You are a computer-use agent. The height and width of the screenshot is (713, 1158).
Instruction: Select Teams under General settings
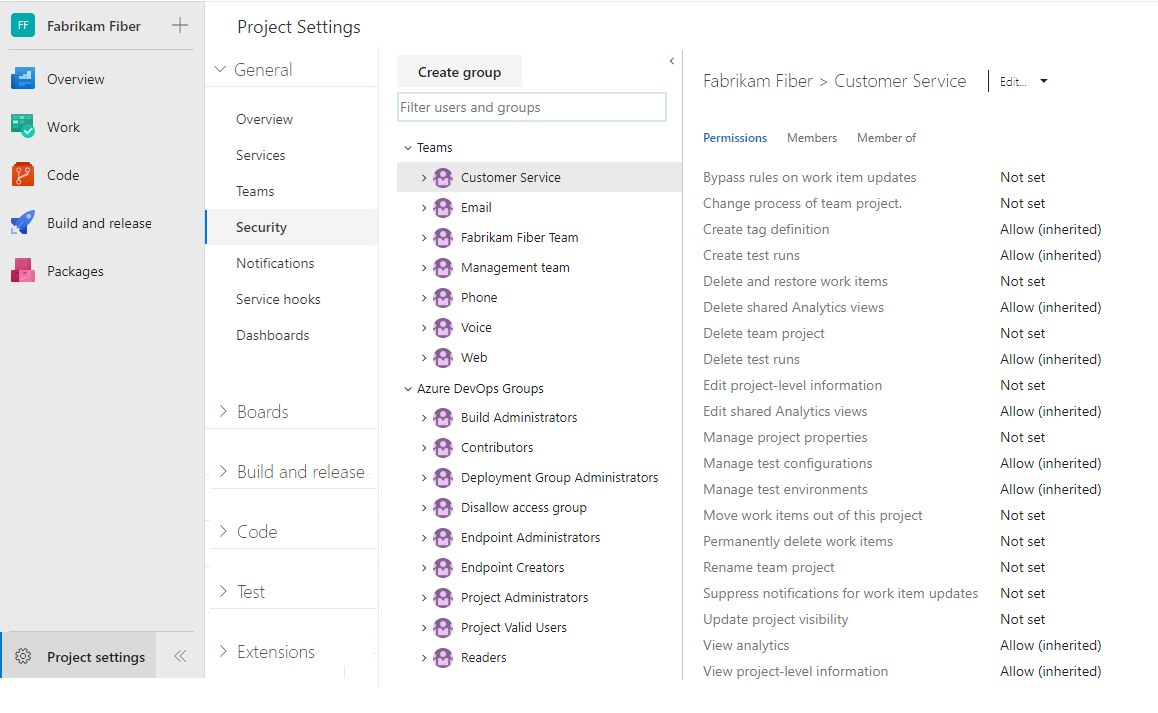(x=255, y=191)
